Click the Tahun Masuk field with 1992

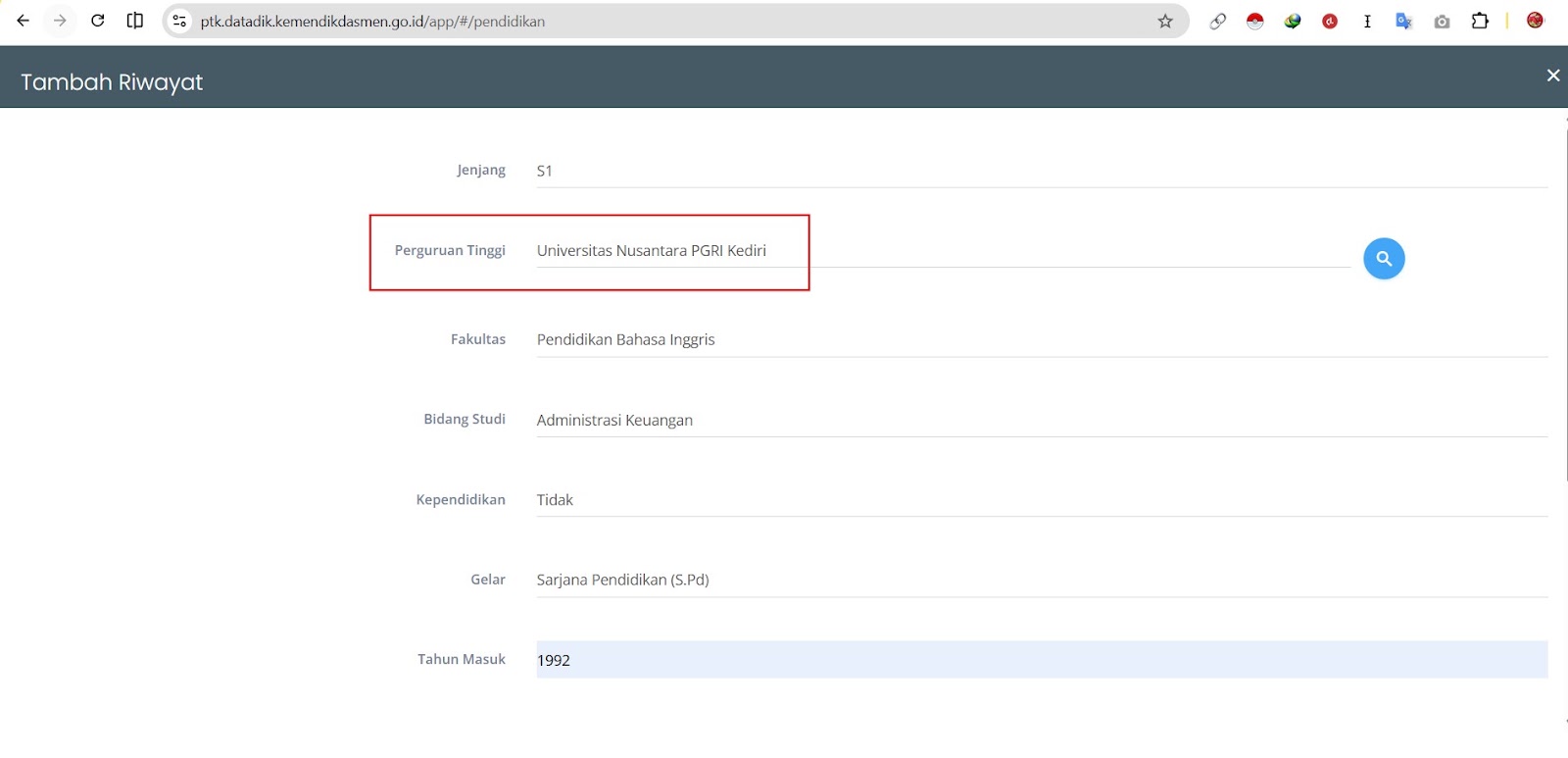tap(1042, 660)
